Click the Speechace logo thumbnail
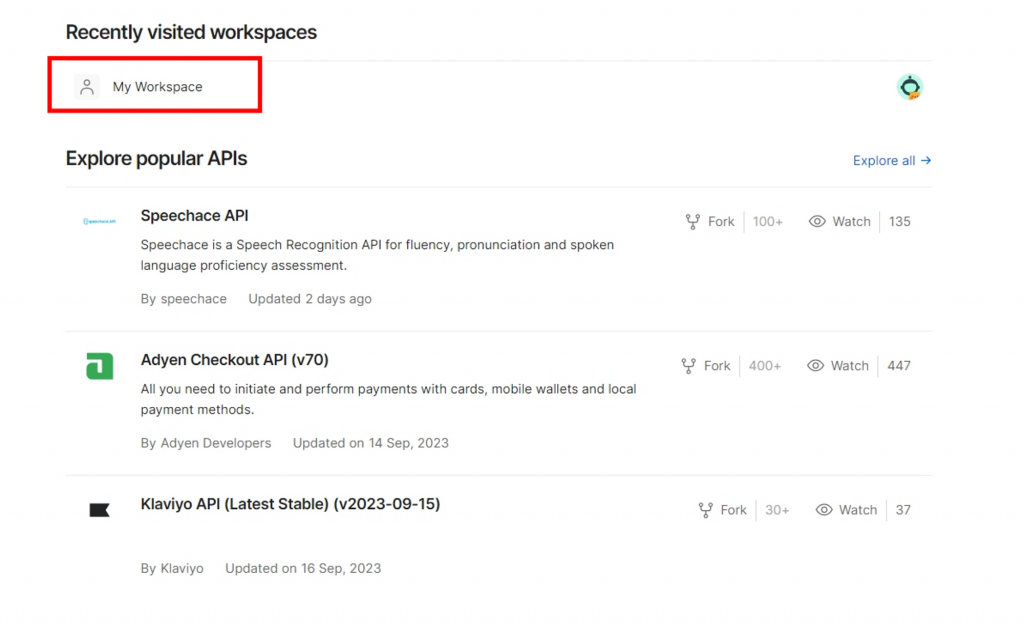This screenshot has width=1024, height=638. coord(99,221)
